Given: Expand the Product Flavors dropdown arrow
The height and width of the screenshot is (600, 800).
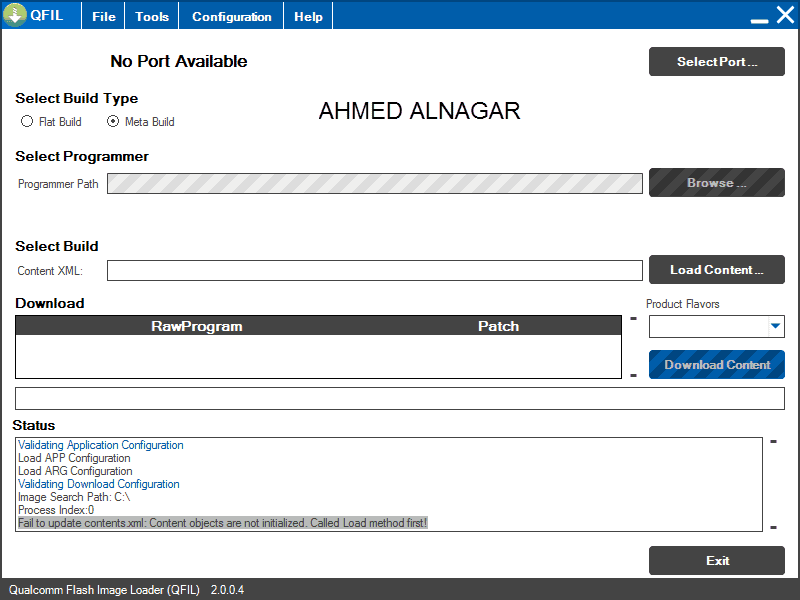Looking at the screenshot, I should 776,326.
